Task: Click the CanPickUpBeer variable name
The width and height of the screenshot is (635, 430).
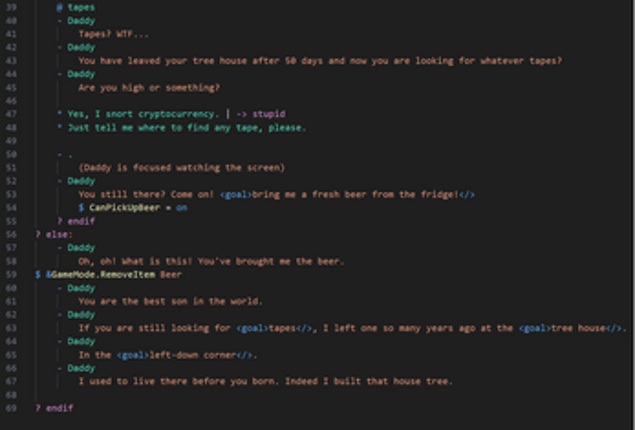Action: [x=125, y=208]
